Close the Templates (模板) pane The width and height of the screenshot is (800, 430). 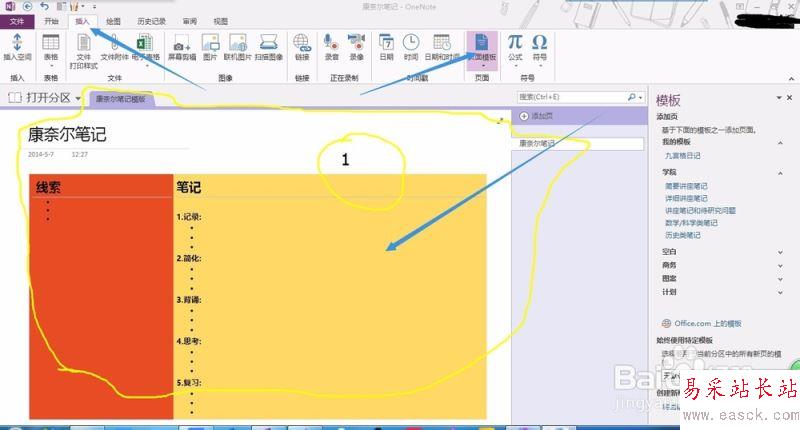[x=789, y=97]
